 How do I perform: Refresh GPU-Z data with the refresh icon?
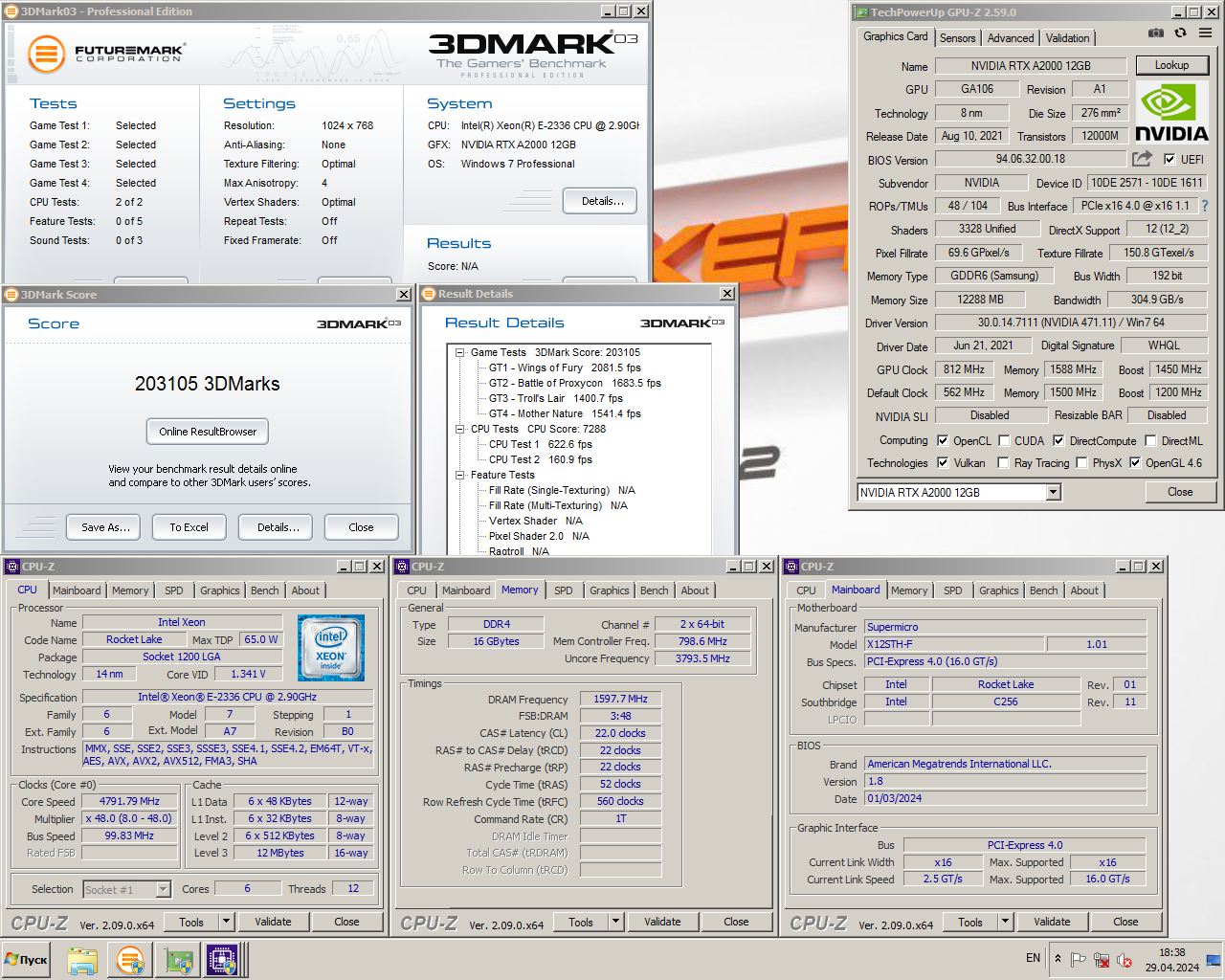point(1181,33)
